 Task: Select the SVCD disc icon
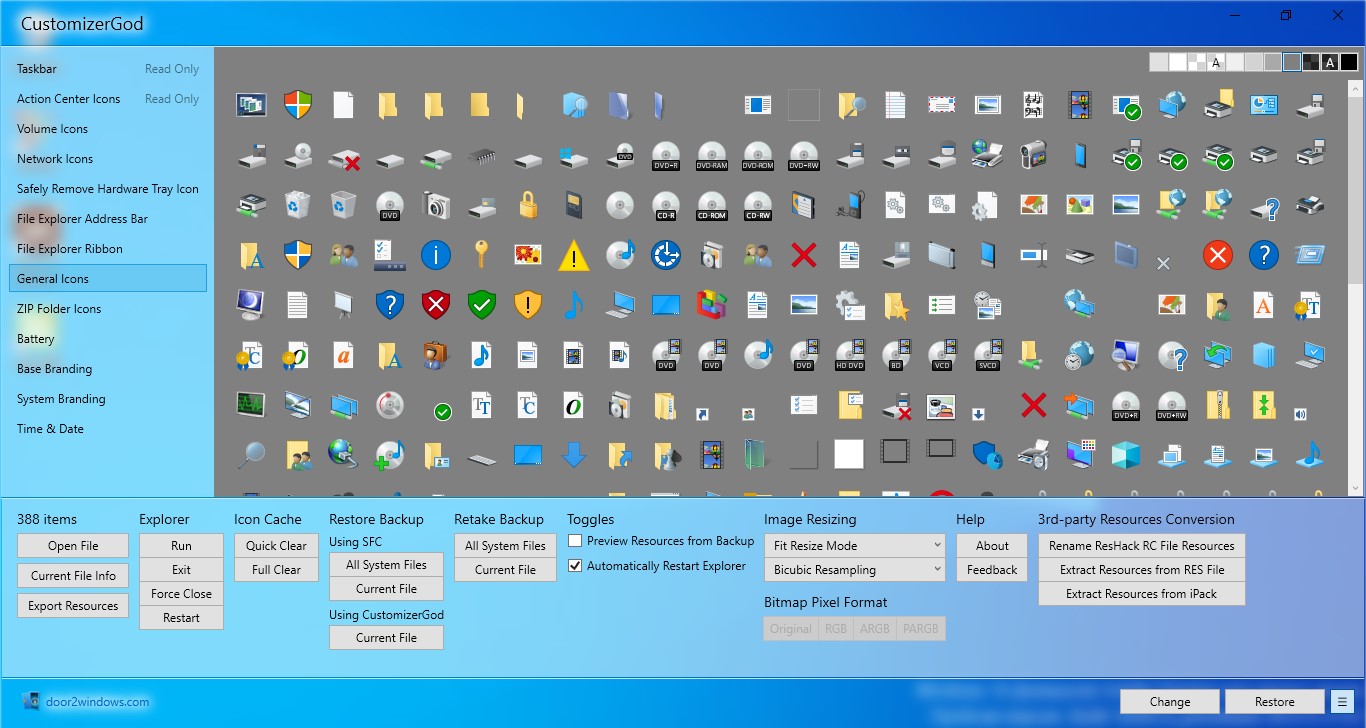(987, 355)
